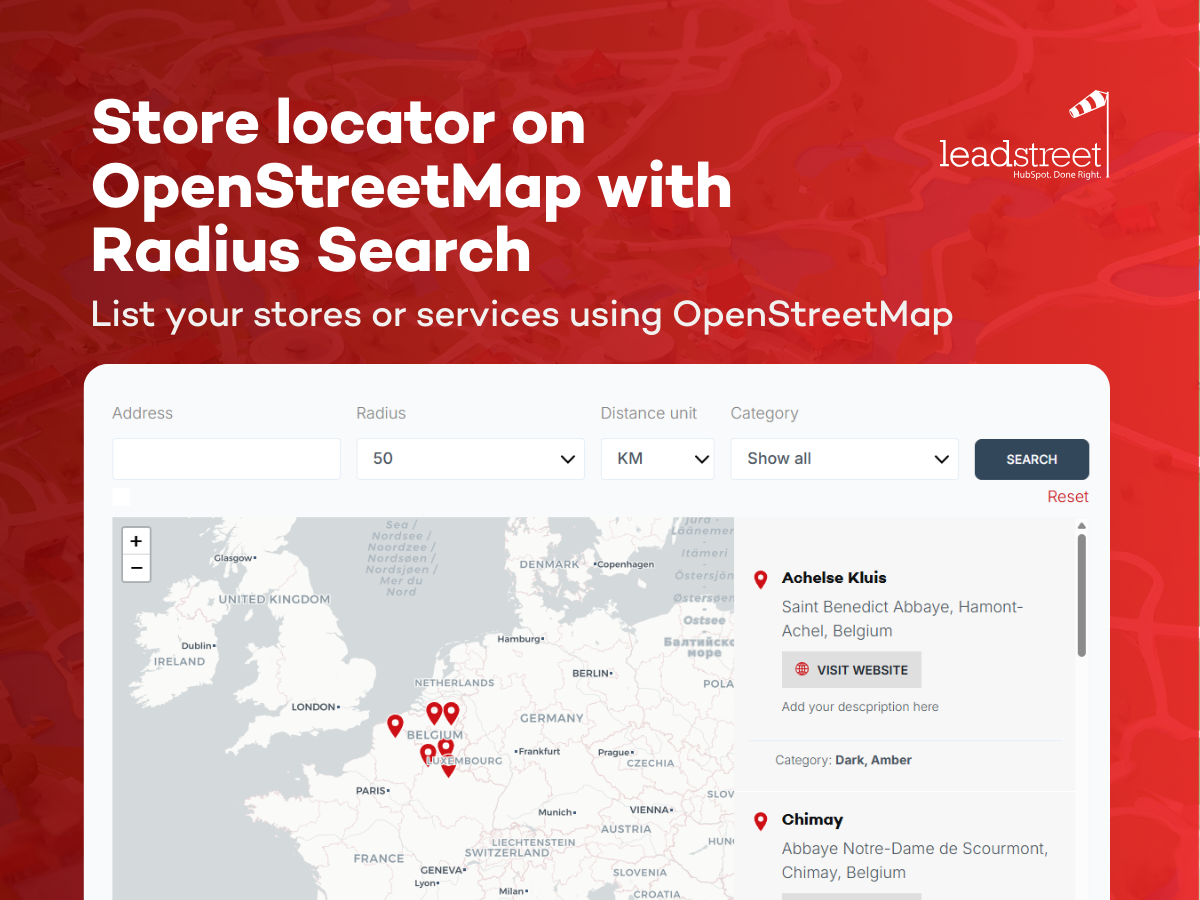Viewport: 1200px width, 900px height.
Task: Click the red pin beside Chimay
Action: click(x=760, y=821)
